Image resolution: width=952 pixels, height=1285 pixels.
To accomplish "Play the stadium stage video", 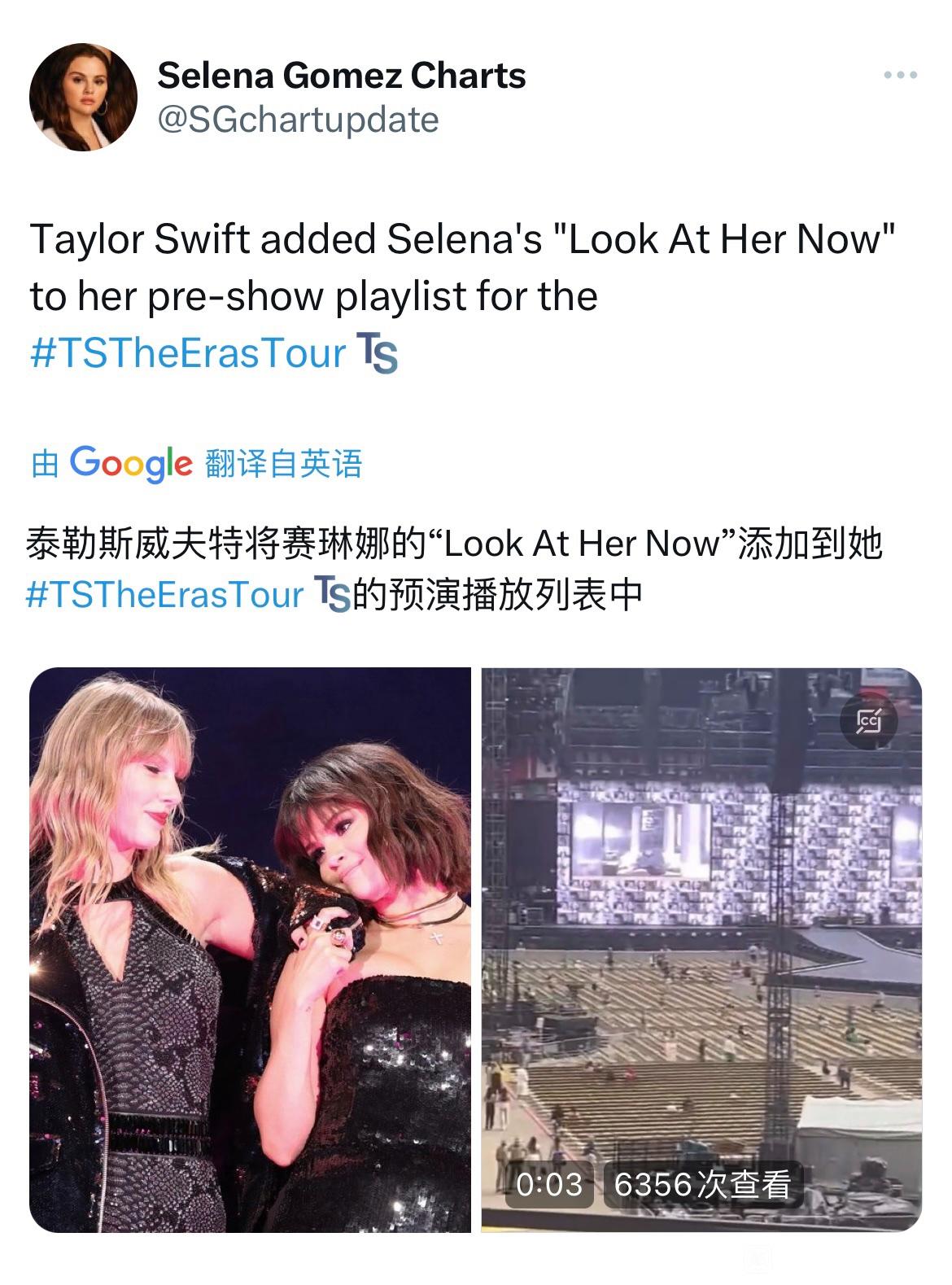I will (x=702, y=950).
